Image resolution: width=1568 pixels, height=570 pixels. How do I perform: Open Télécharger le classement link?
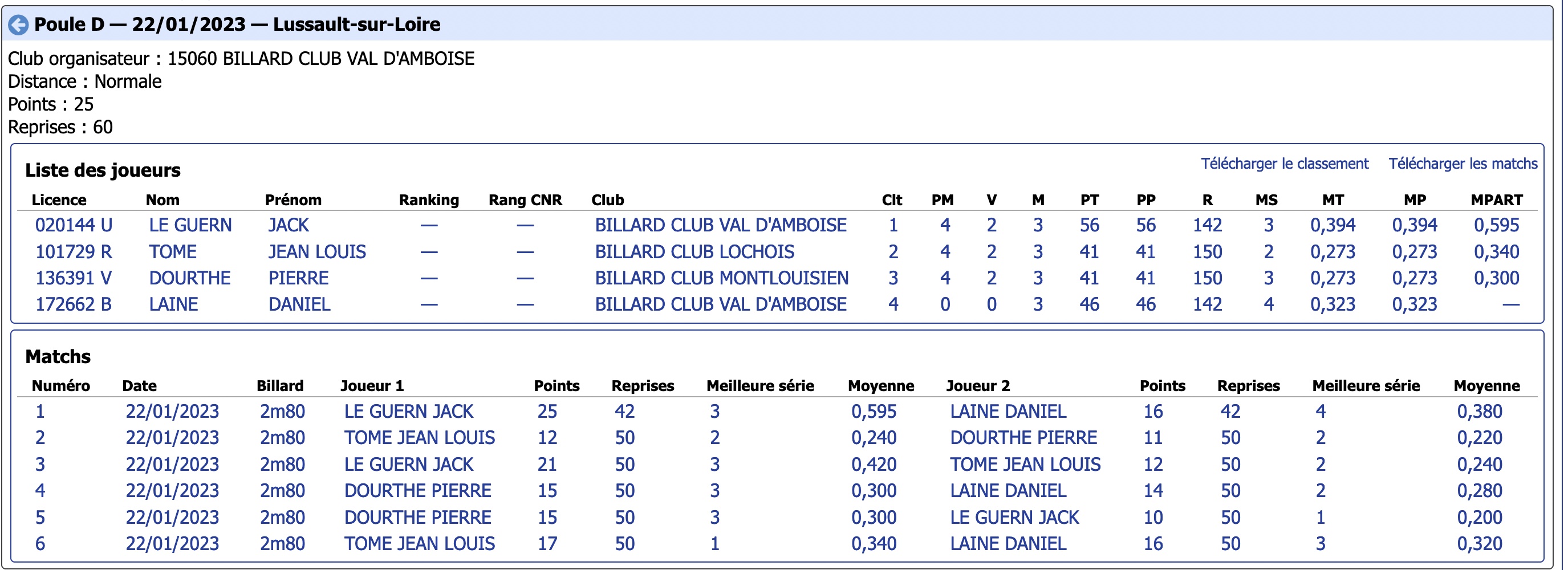1285,164
